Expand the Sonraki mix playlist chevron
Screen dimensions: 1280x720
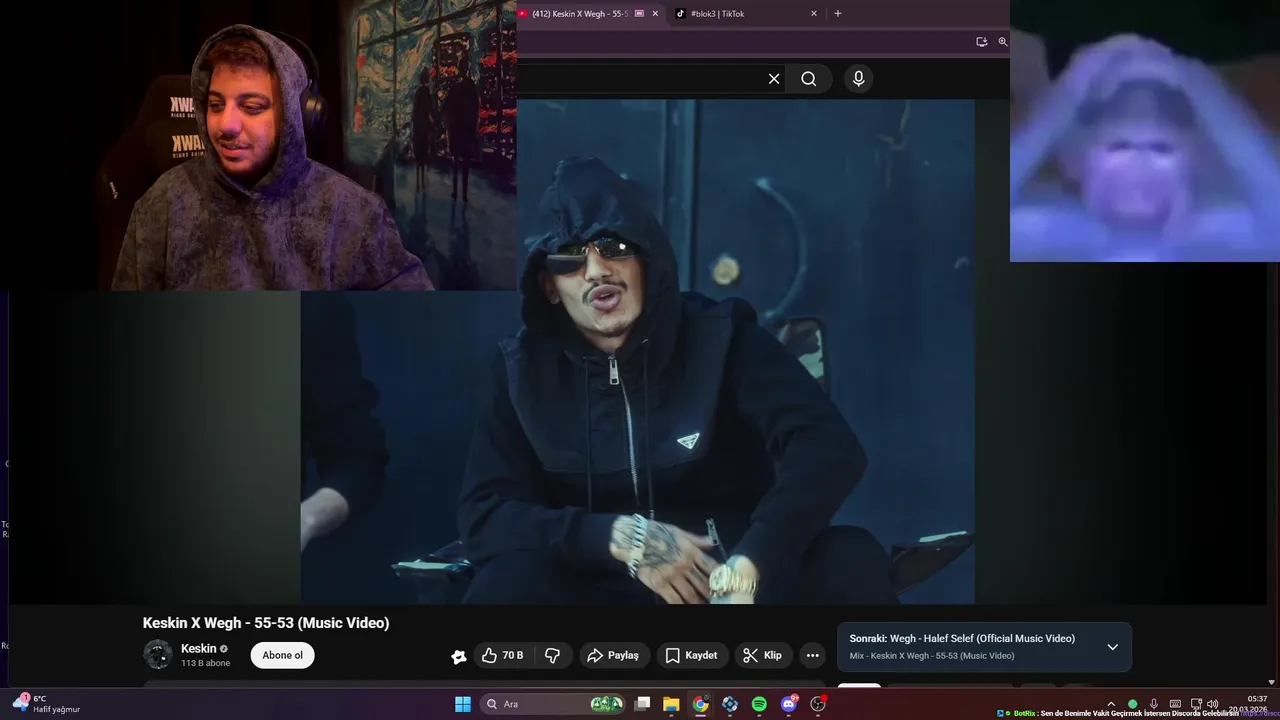point(1112,647)
